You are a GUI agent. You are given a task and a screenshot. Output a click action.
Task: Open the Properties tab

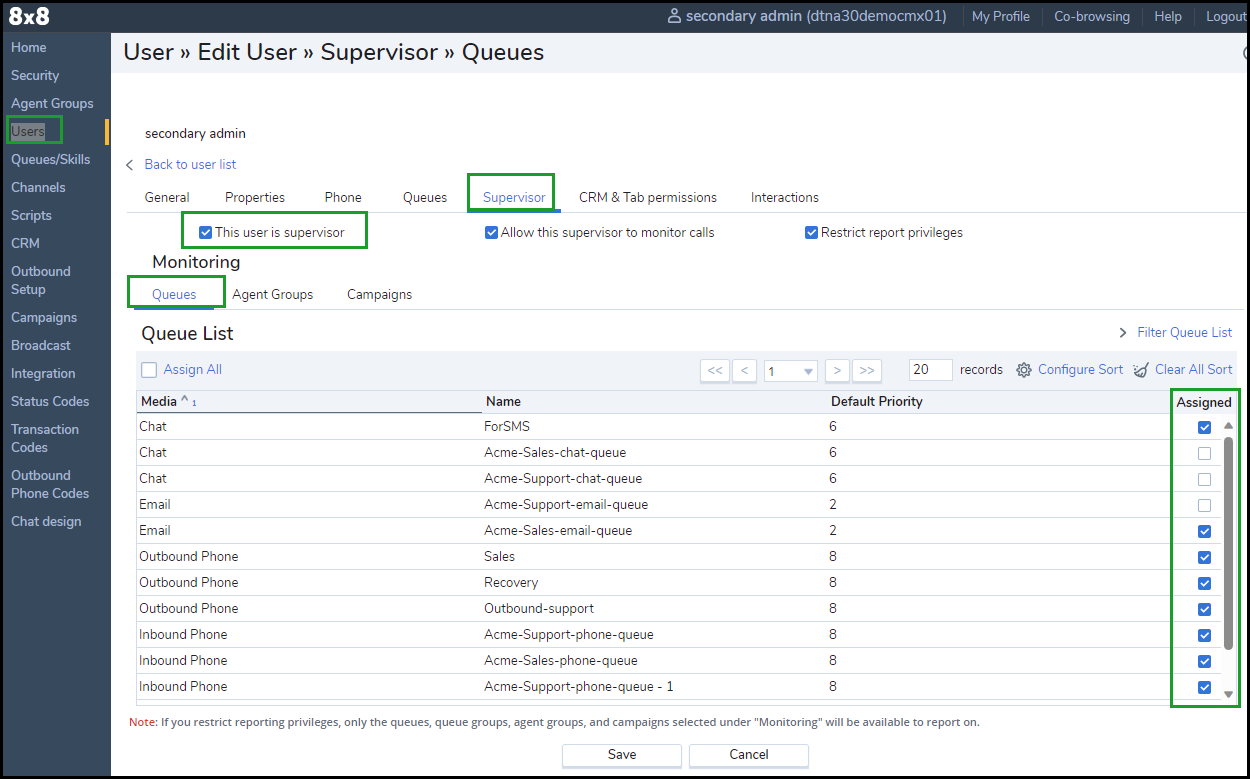(255, 197)
